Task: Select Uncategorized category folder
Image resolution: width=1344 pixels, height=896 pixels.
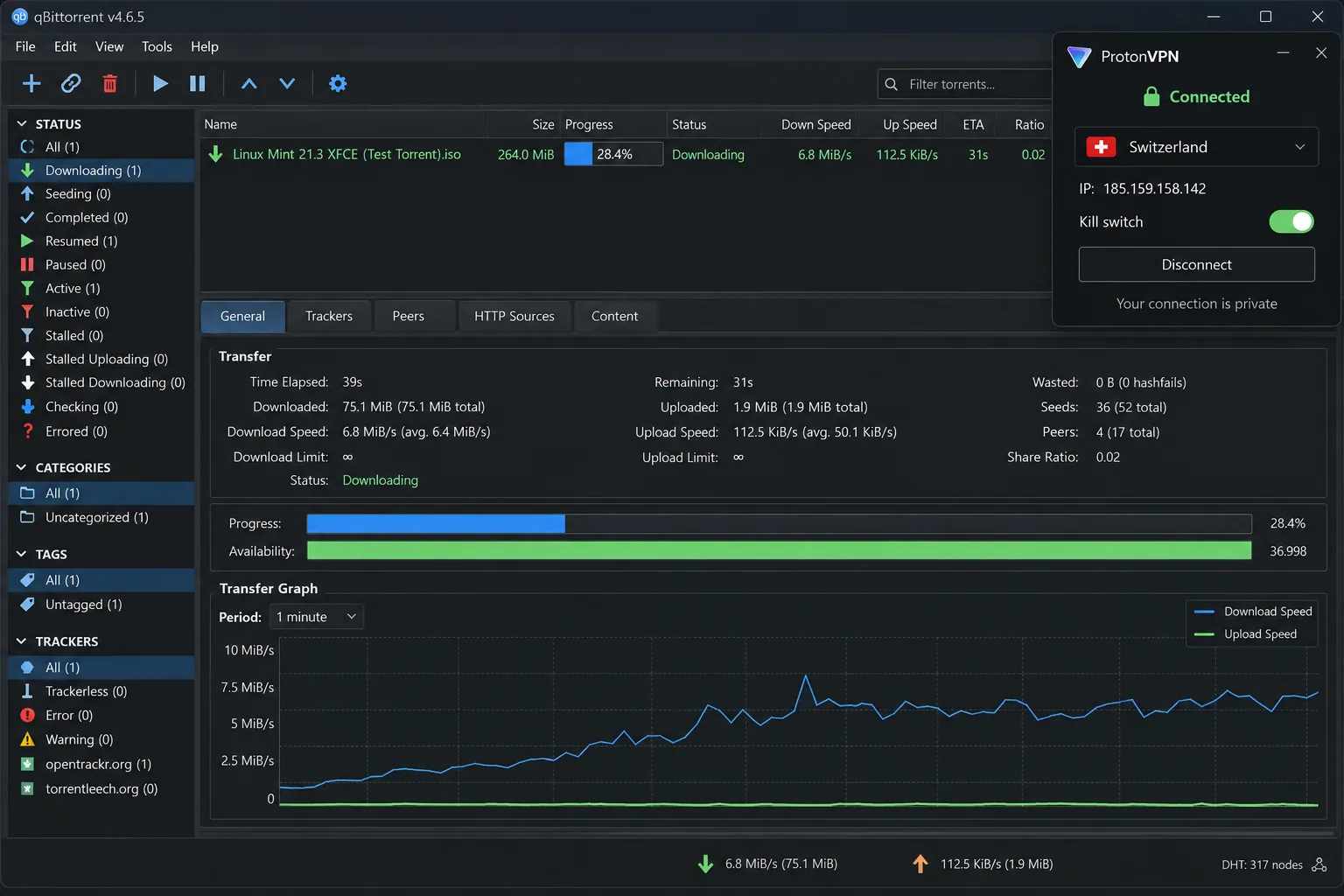Action: tap(101, 517)
